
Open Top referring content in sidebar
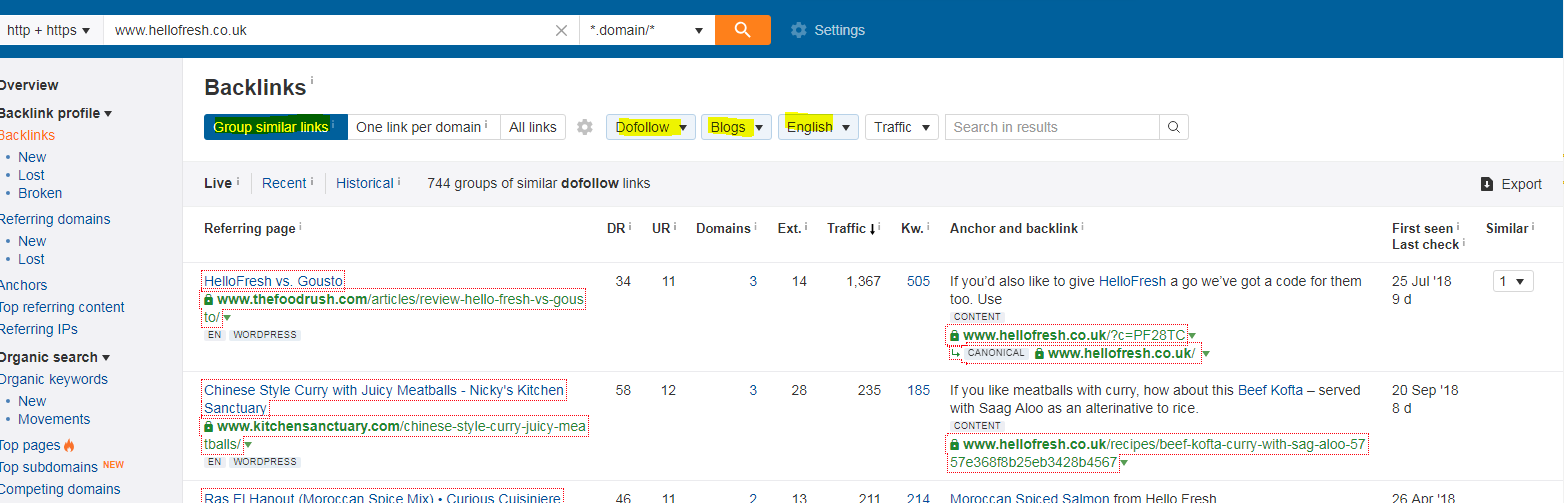click(x=62, y=307)
